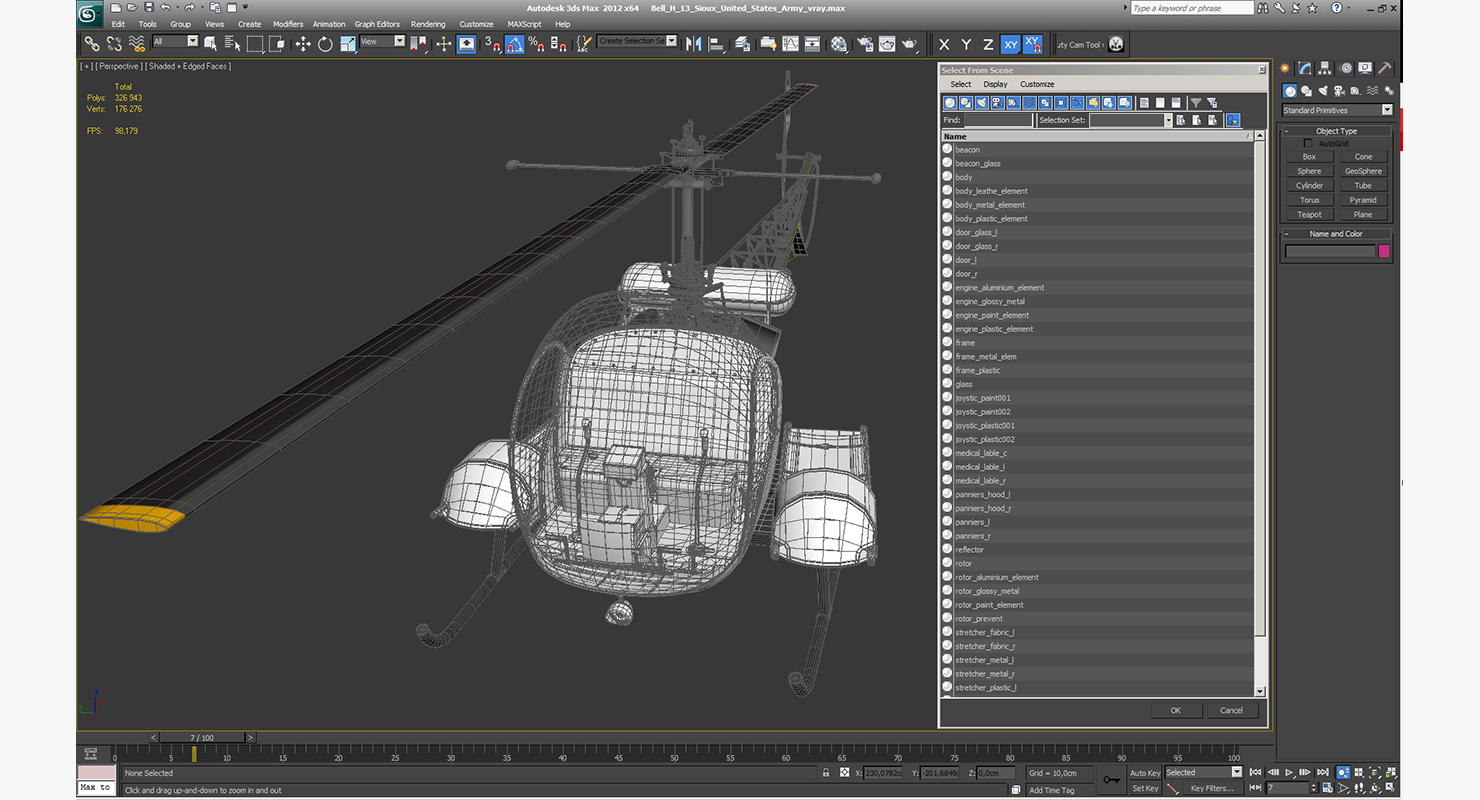Viewport: 1480px width, 800px height.
Task: Click the search keyword or phrase box
Action: 1192,8
